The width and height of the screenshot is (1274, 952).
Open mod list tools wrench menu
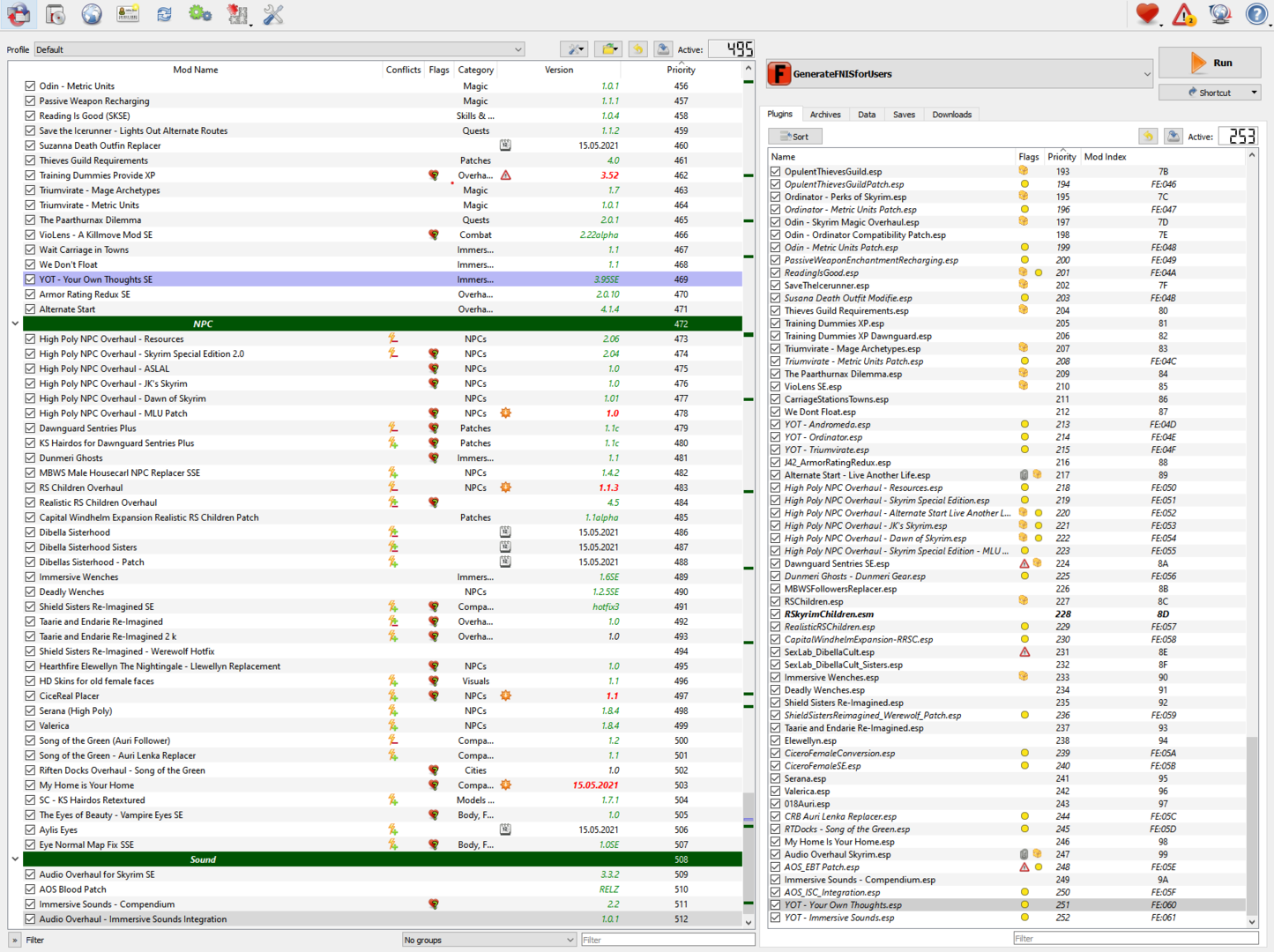coord(575,49)
